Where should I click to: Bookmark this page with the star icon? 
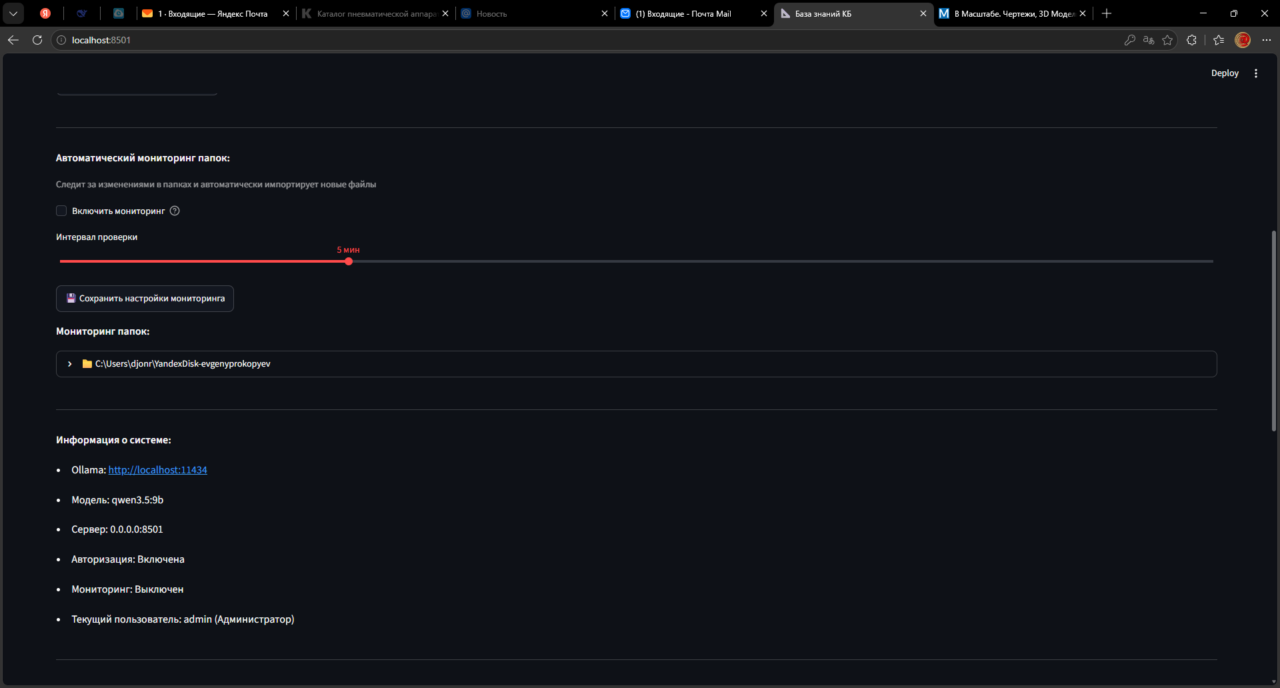pos(1167,40)
